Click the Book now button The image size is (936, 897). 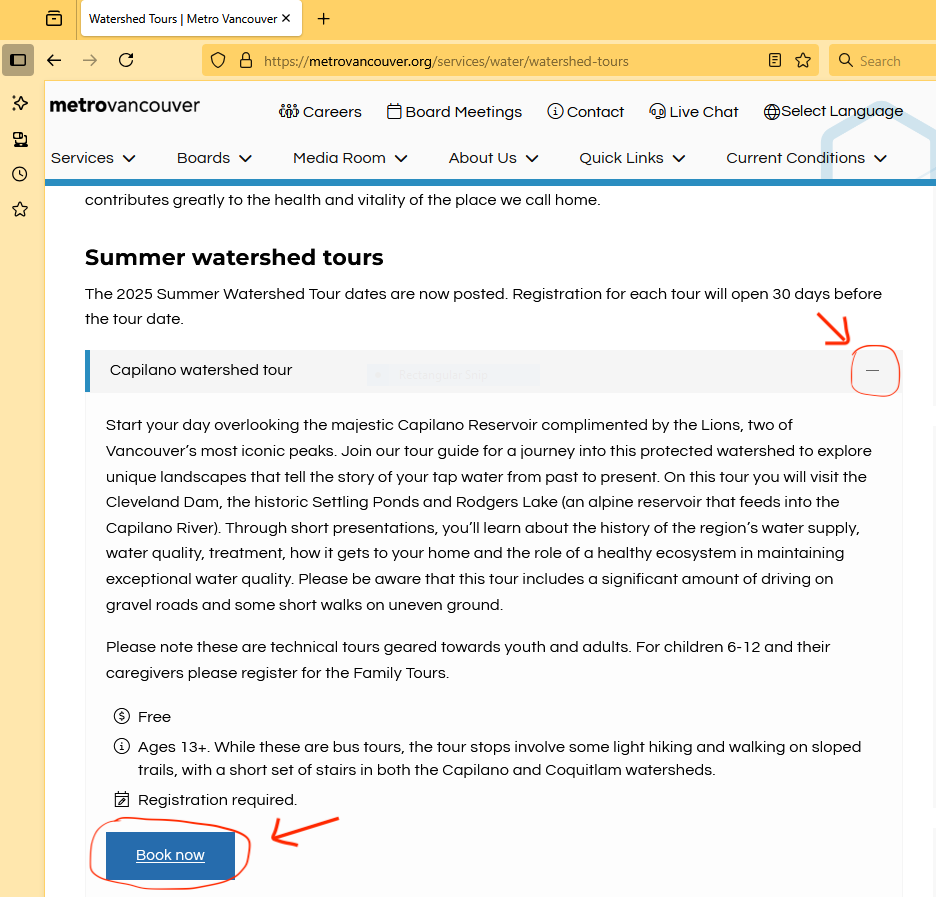pos(170,855)
